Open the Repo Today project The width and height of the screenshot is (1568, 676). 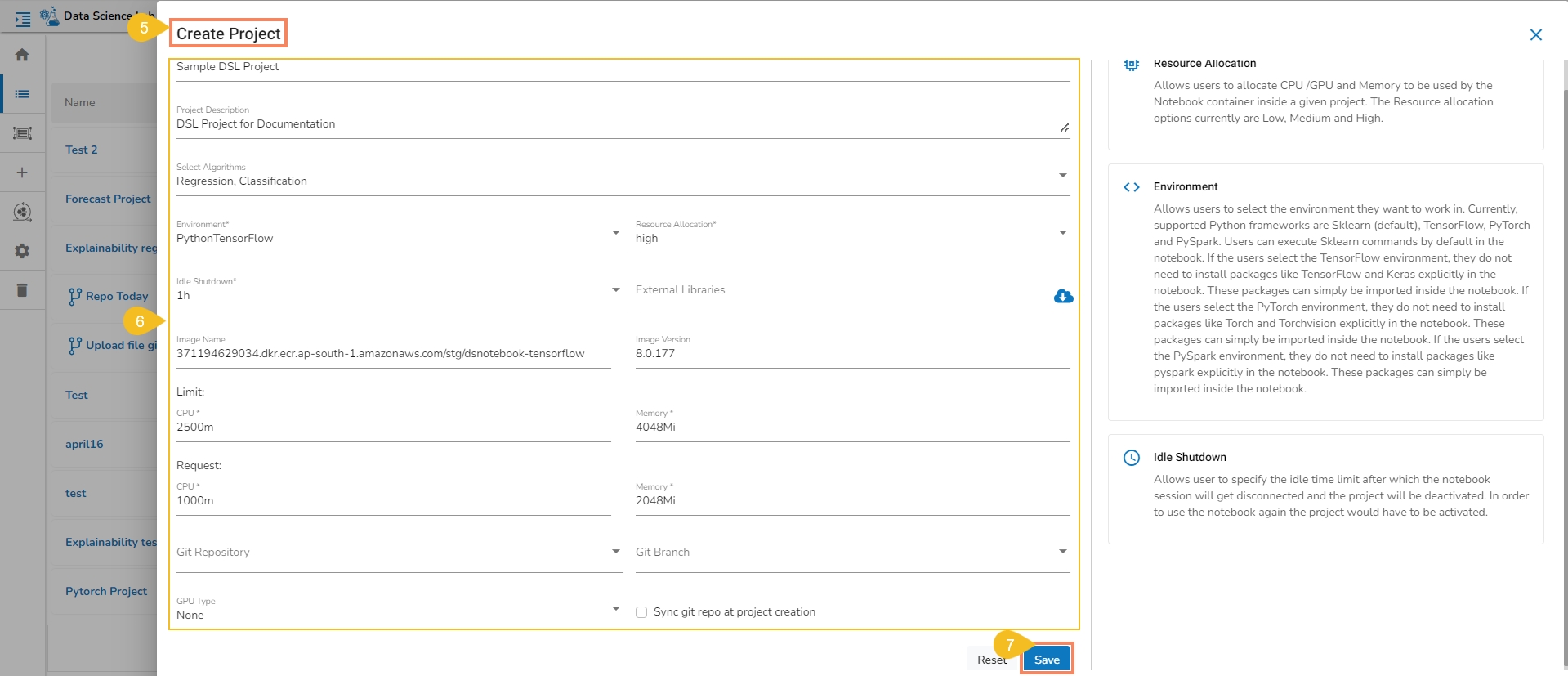point(117,296)
